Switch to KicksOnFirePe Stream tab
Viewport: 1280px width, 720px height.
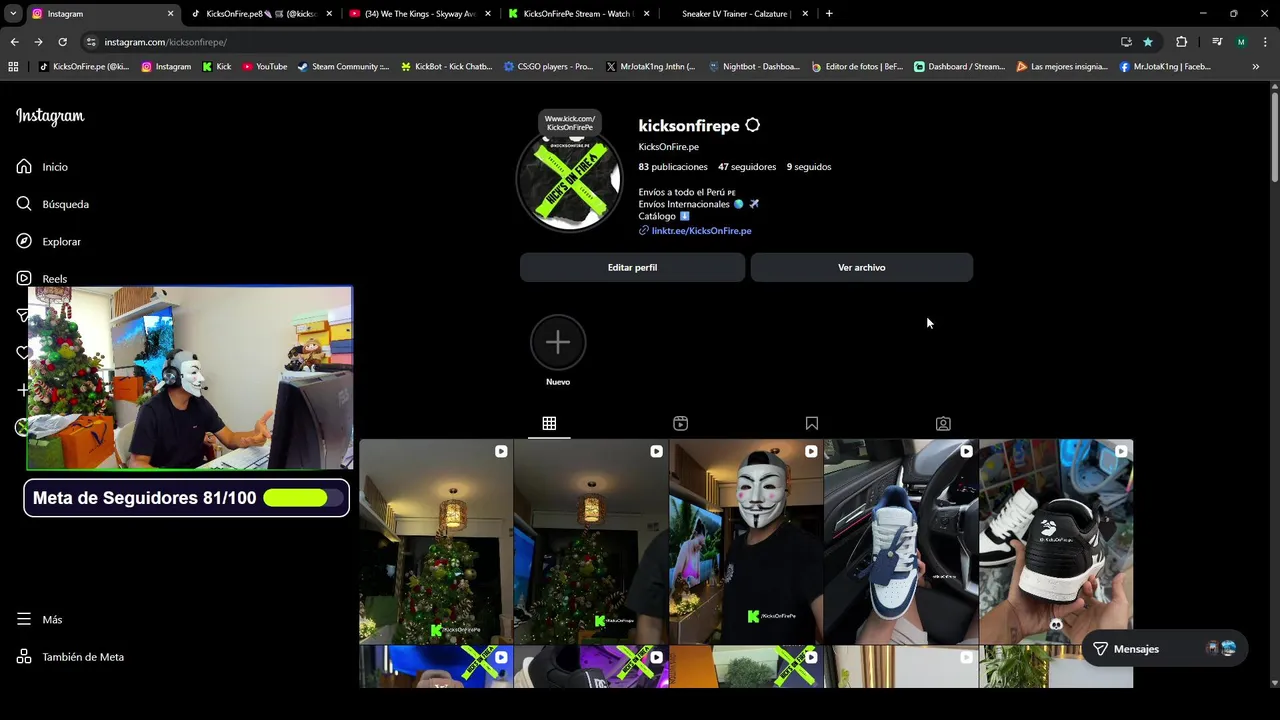tap(579, 14)
